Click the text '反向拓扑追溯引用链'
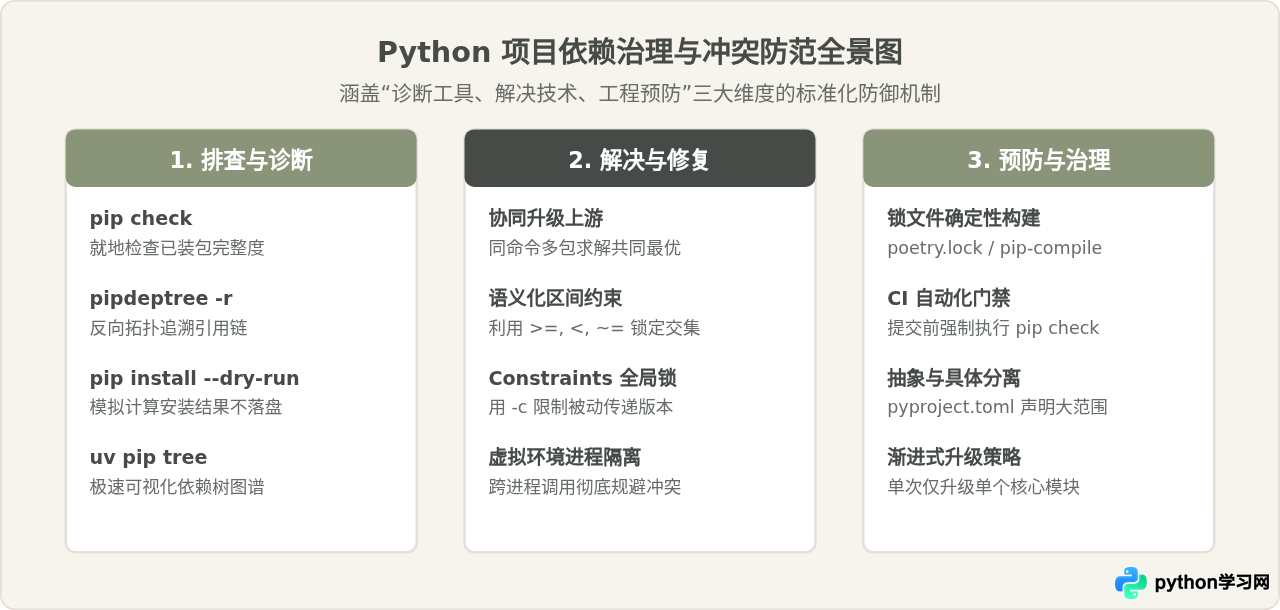This screenshot has height=610, width=1280. (168, 328)
